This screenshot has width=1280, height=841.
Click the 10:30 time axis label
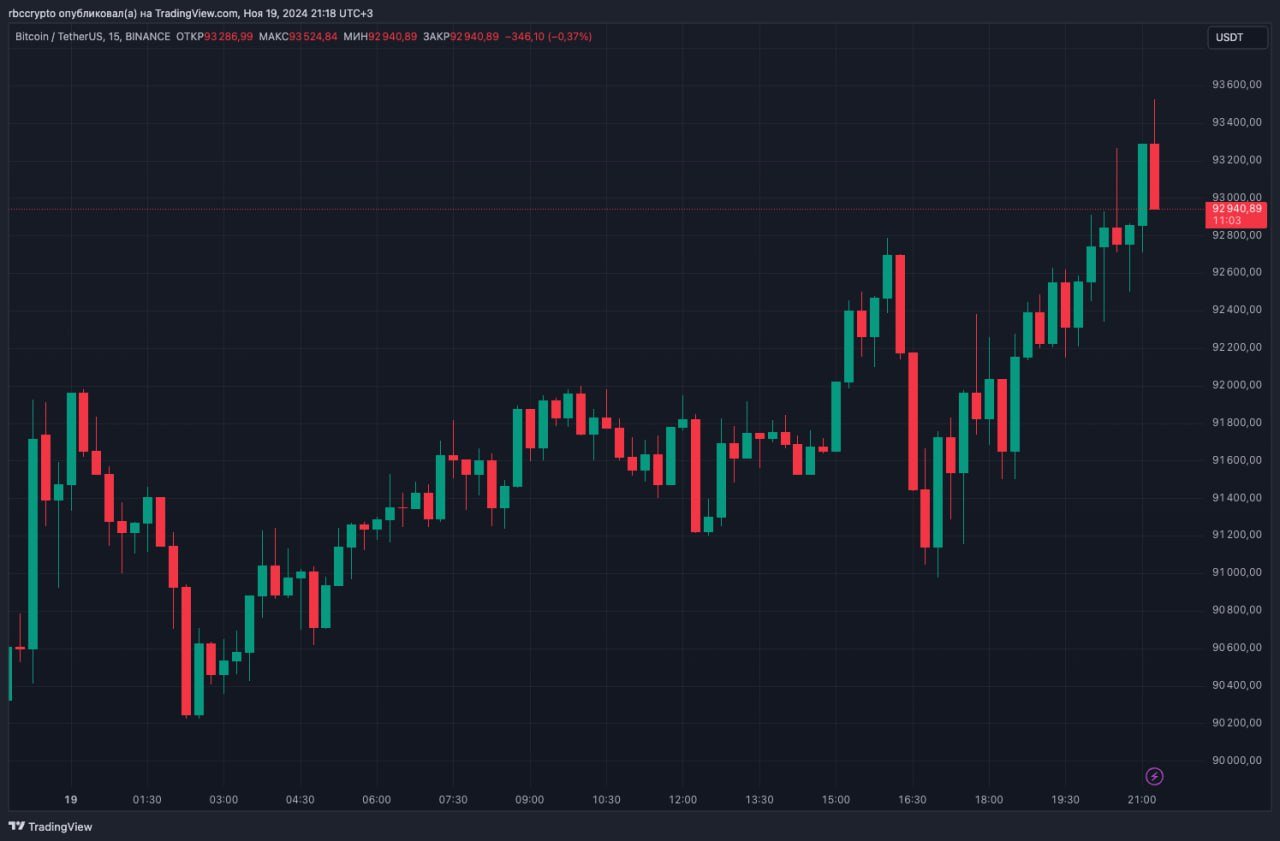(606, 800)
